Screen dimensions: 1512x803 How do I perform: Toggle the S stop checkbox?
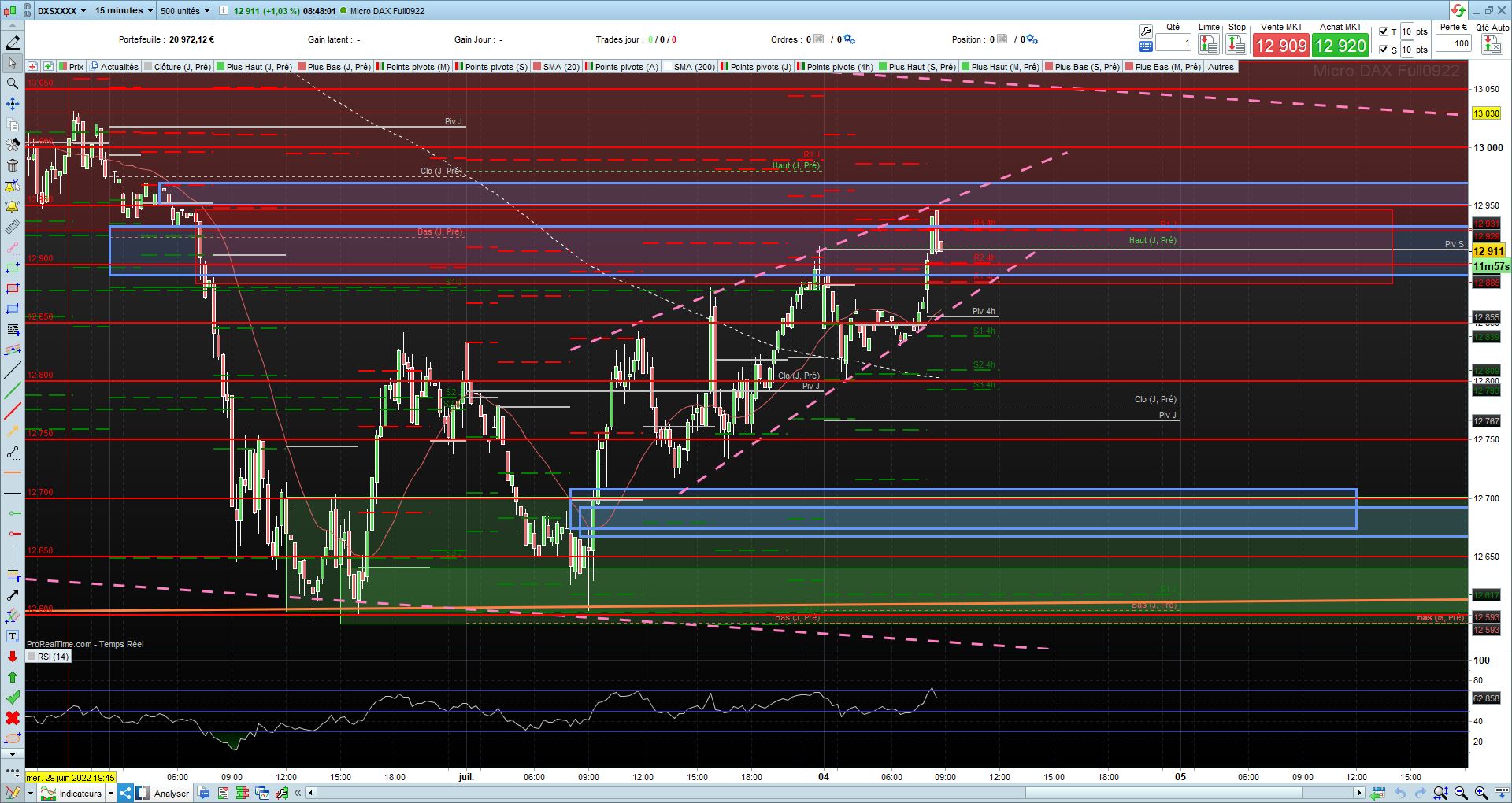click(1384, 50)
